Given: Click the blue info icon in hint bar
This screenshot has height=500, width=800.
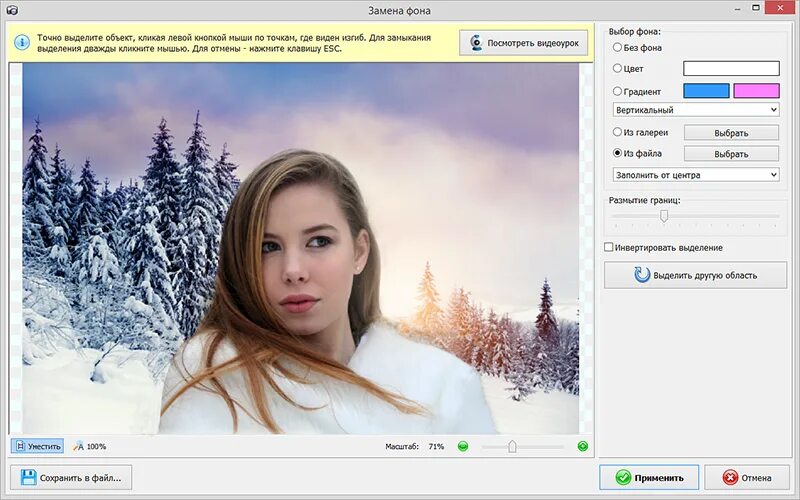Looking at the screenshot, I should pyautogui.click(x=22, y=43).
